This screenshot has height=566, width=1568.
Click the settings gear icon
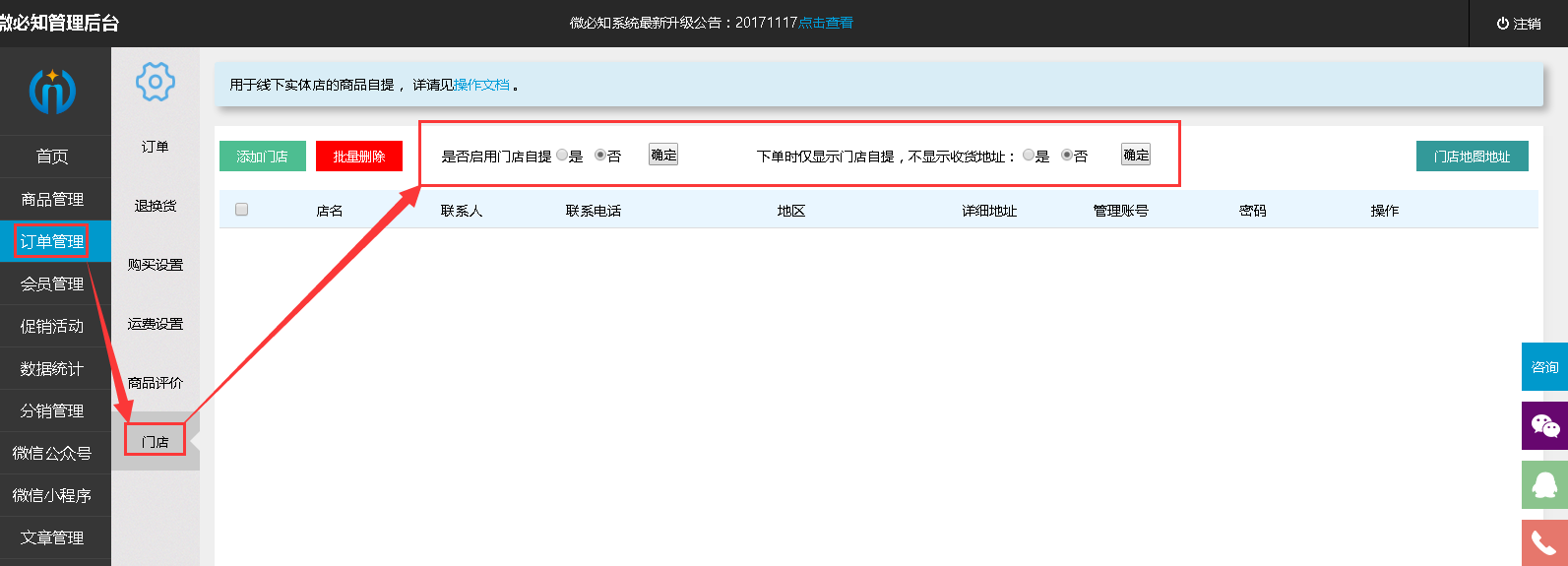tap(155, 82)
